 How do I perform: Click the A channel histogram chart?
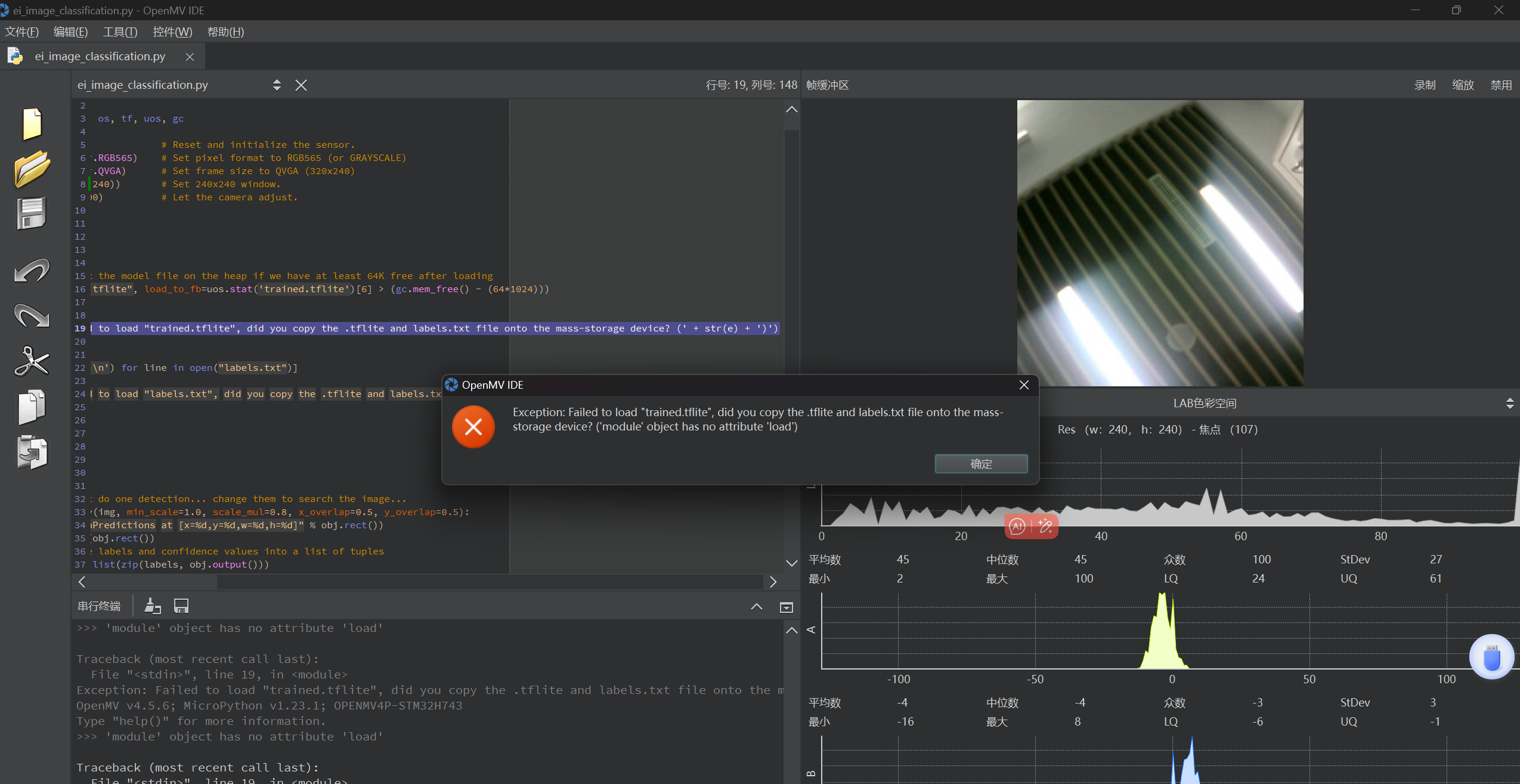[x=1170, y=631]
